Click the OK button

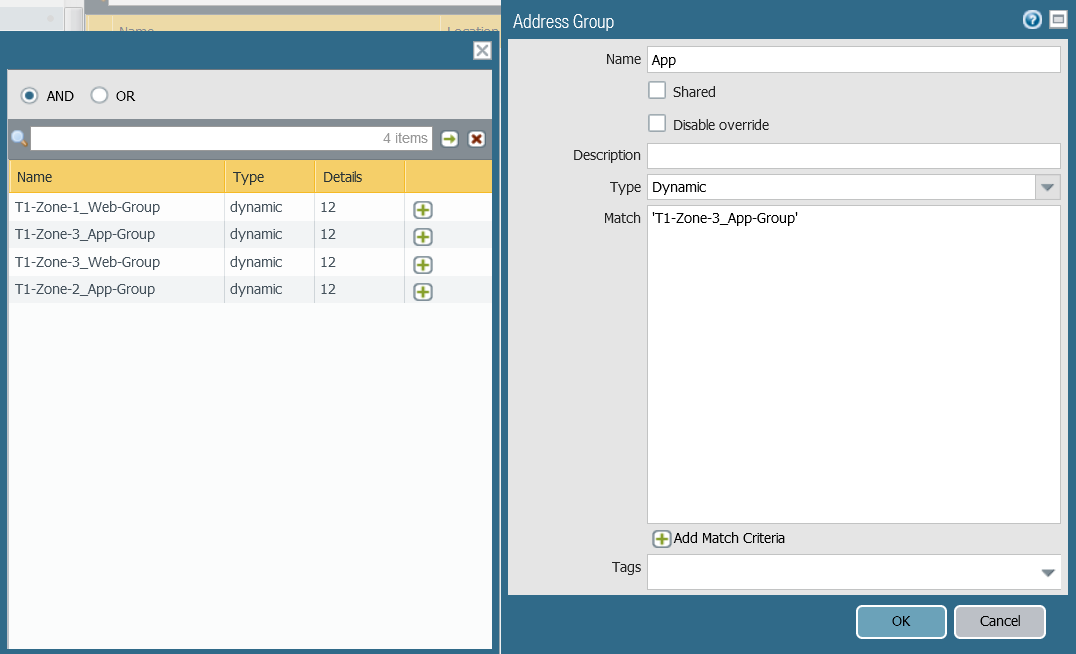900,621
